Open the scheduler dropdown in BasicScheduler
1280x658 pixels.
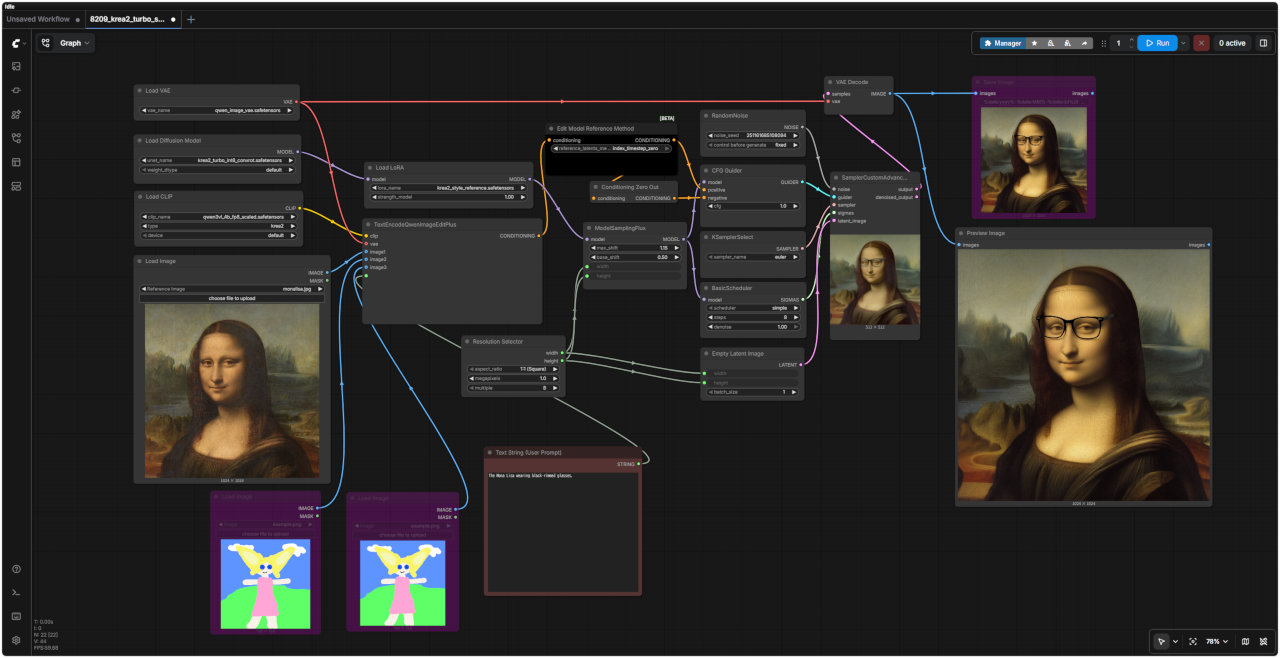click(752, 308)
